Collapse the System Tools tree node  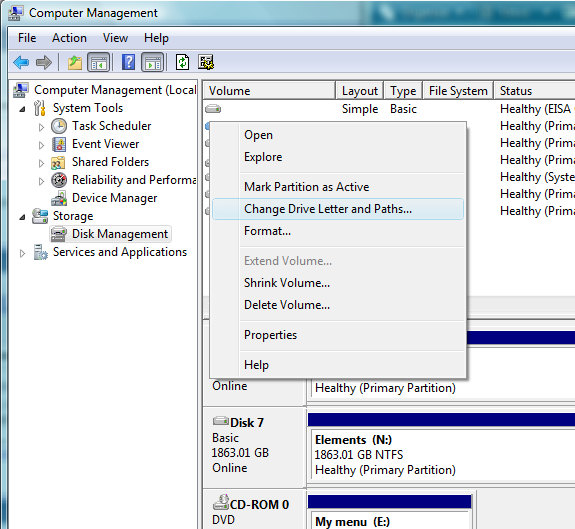[x=22, y=109]
